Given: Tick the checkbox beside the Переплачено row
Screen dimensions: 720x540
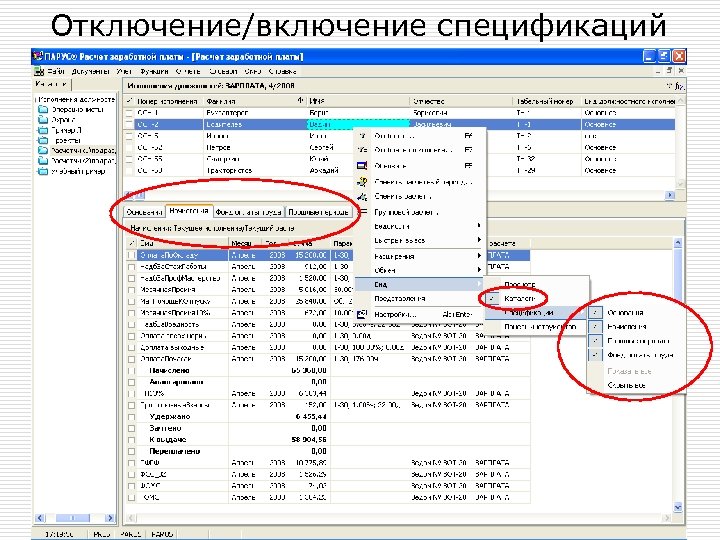Looking at the screenshot, I should pyautogui.click(x=131, y=451).
